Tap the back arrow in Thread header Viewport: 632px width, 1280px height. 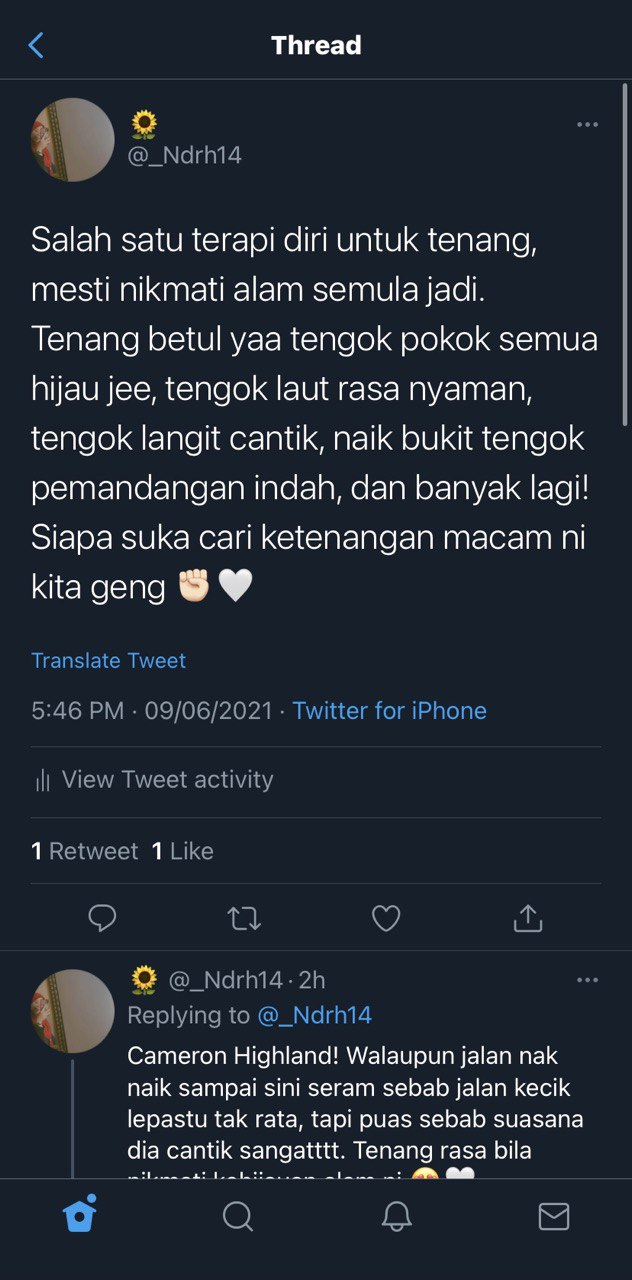[36, 45]
